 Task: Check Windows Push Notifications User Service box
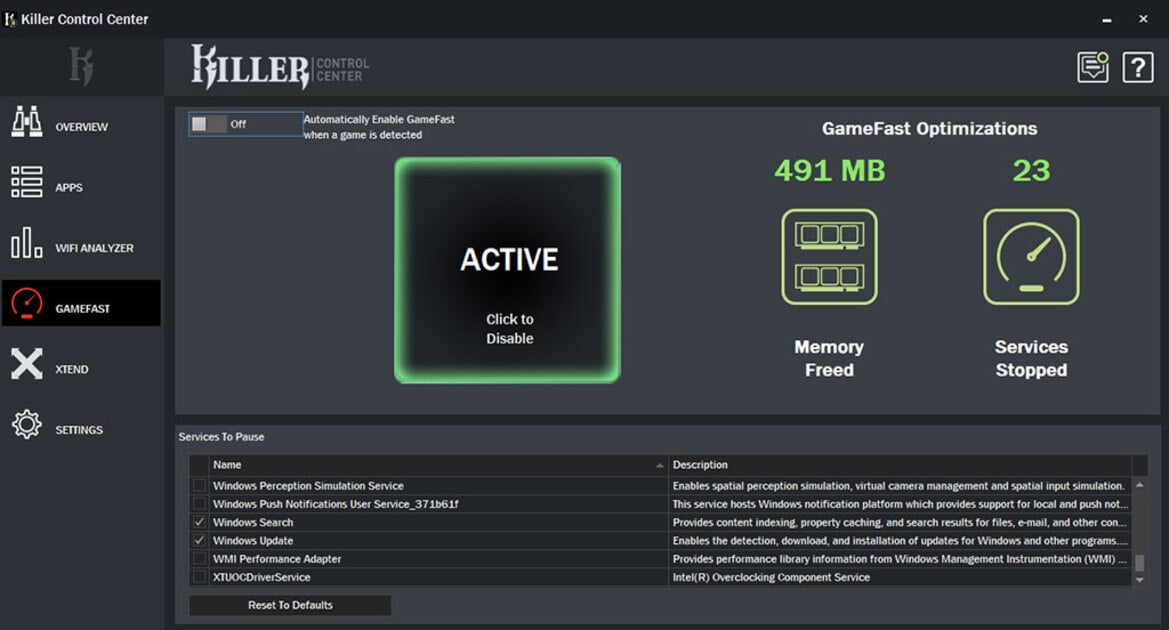click(199, 504)
